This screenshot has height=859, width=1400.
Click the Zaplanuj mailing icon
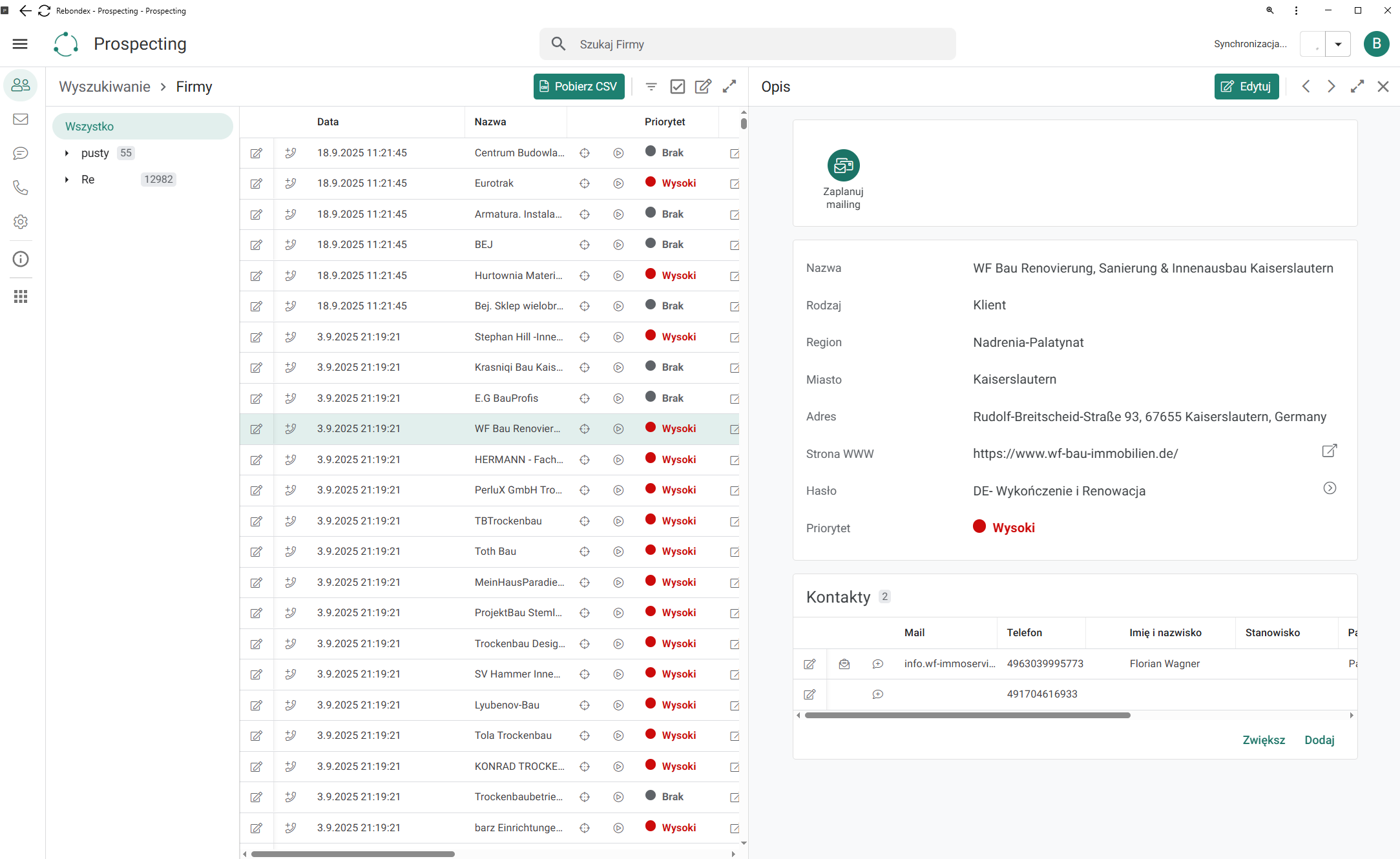pyautogui.click(x=843, y=165)
